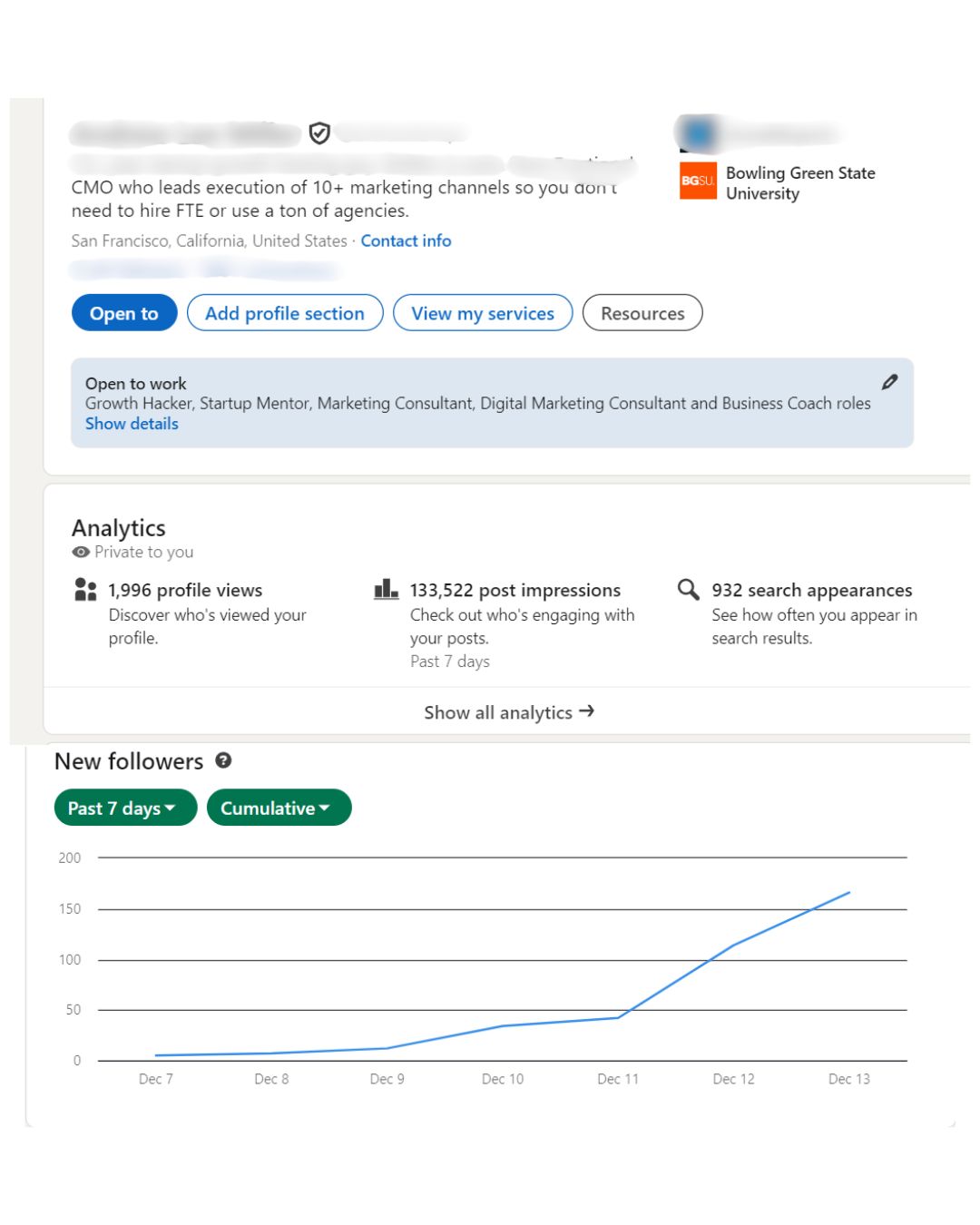Viewport: 980px width, 1225px height.
Task: Open 932 search appearances stat
Action: (812, 591)
